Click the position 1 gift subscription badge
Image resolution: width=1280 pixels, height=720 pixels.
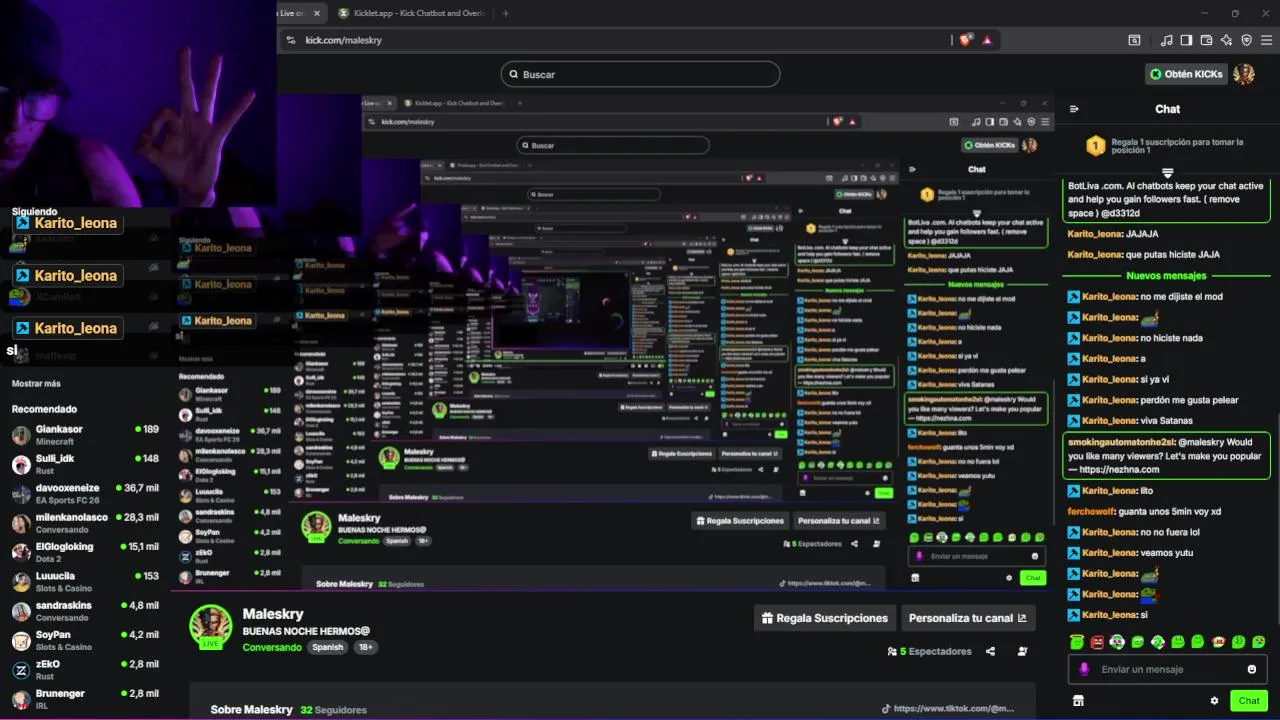click(x=1095, y=146)
